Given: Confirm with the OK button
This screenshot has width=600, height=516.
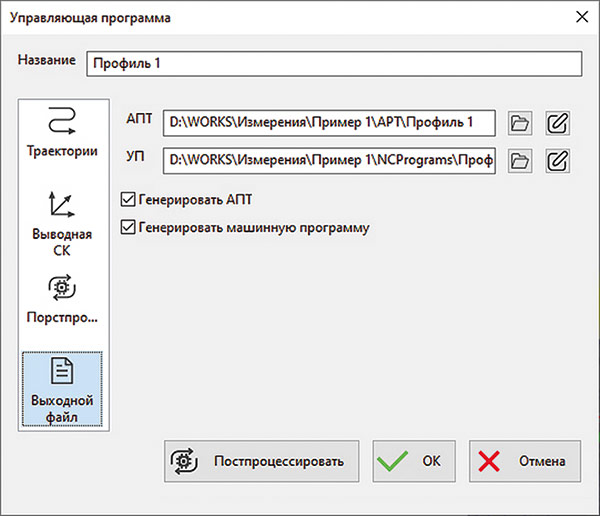Looking at the screenshot, I should click(x=414, y=461).
